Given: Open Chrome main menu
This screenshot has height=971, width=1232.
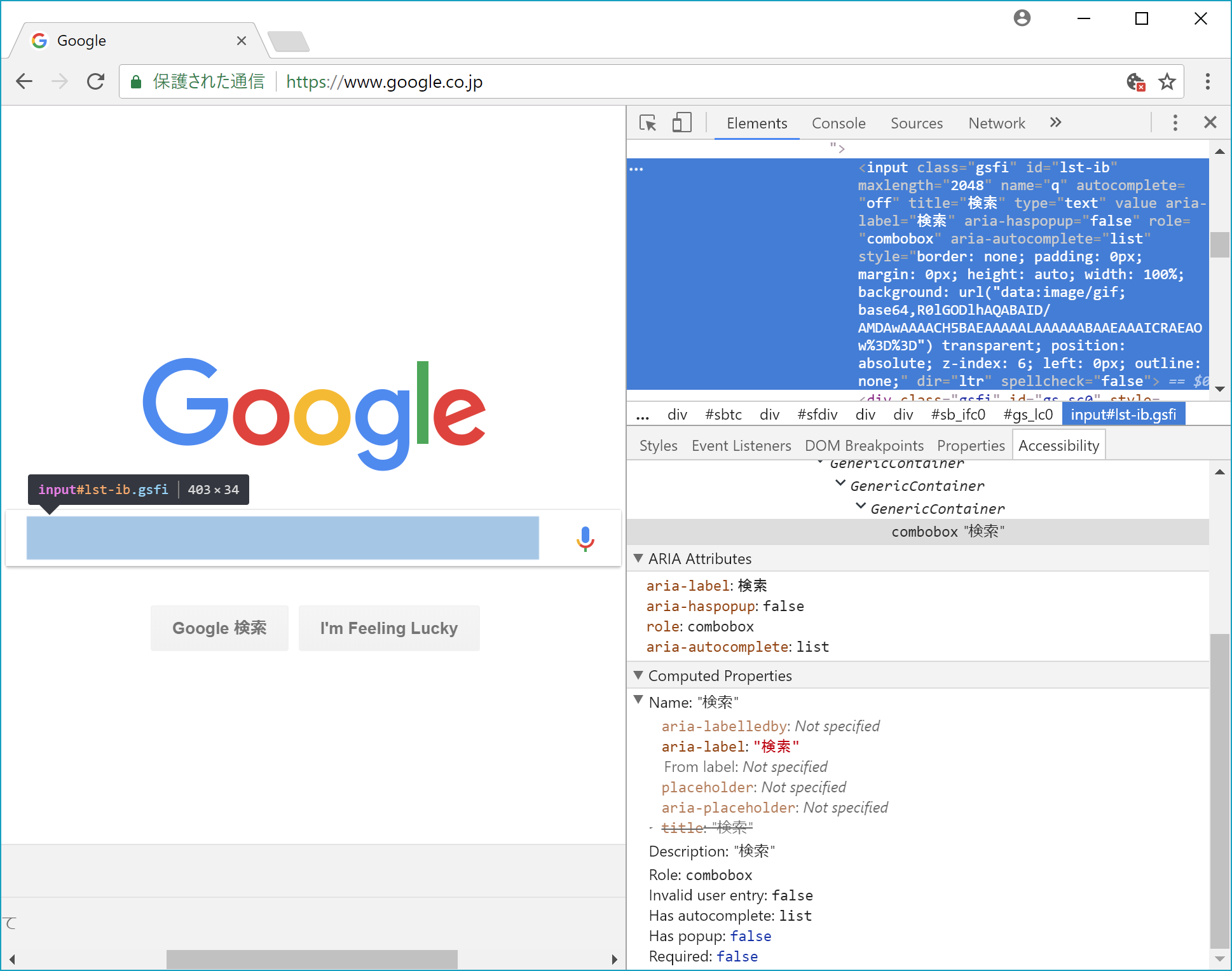Looking at the screenshot, I should 1207,81.
